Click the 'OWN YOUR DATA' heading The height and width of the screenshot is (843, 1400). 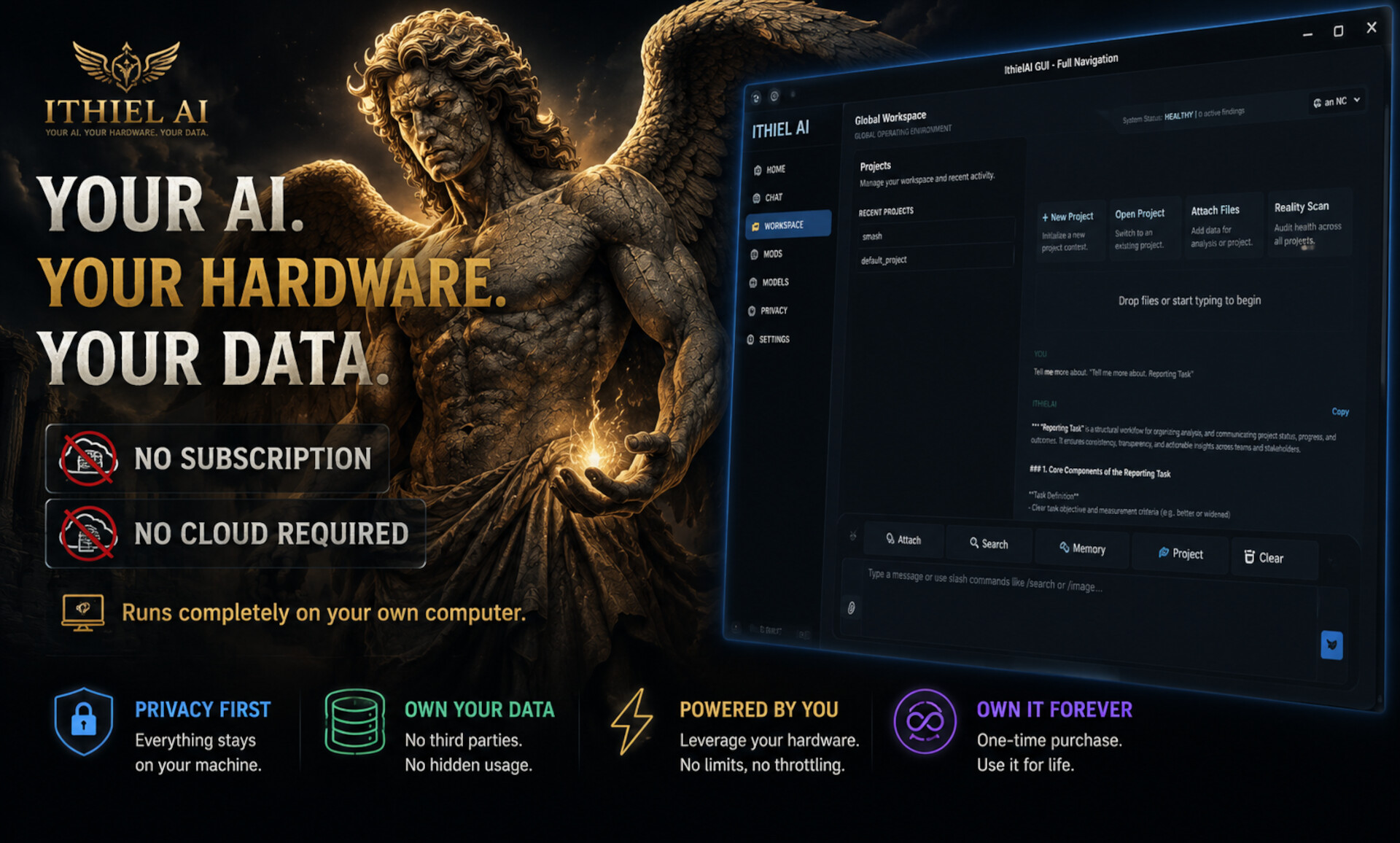tap(480, 710)
